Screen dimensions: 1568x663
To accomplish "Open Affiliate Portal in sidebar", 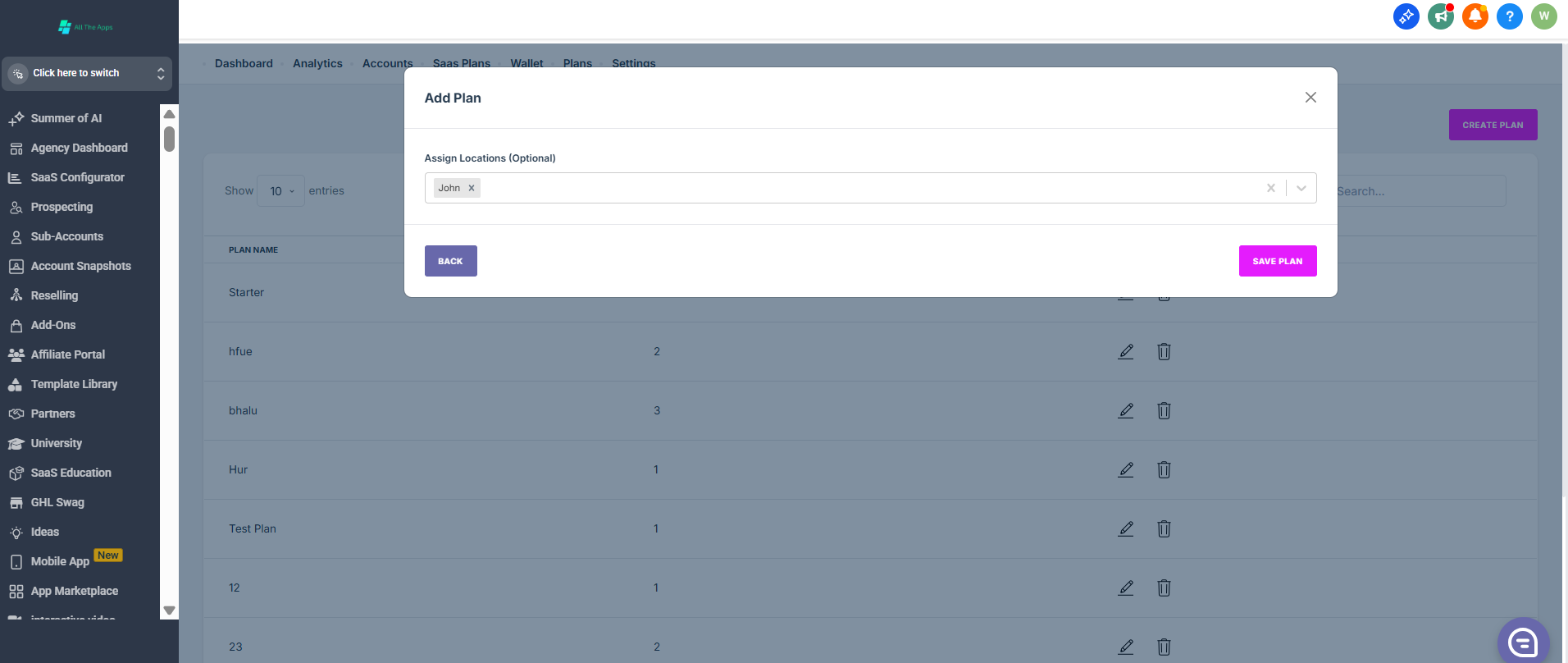I will click(67, 354).
